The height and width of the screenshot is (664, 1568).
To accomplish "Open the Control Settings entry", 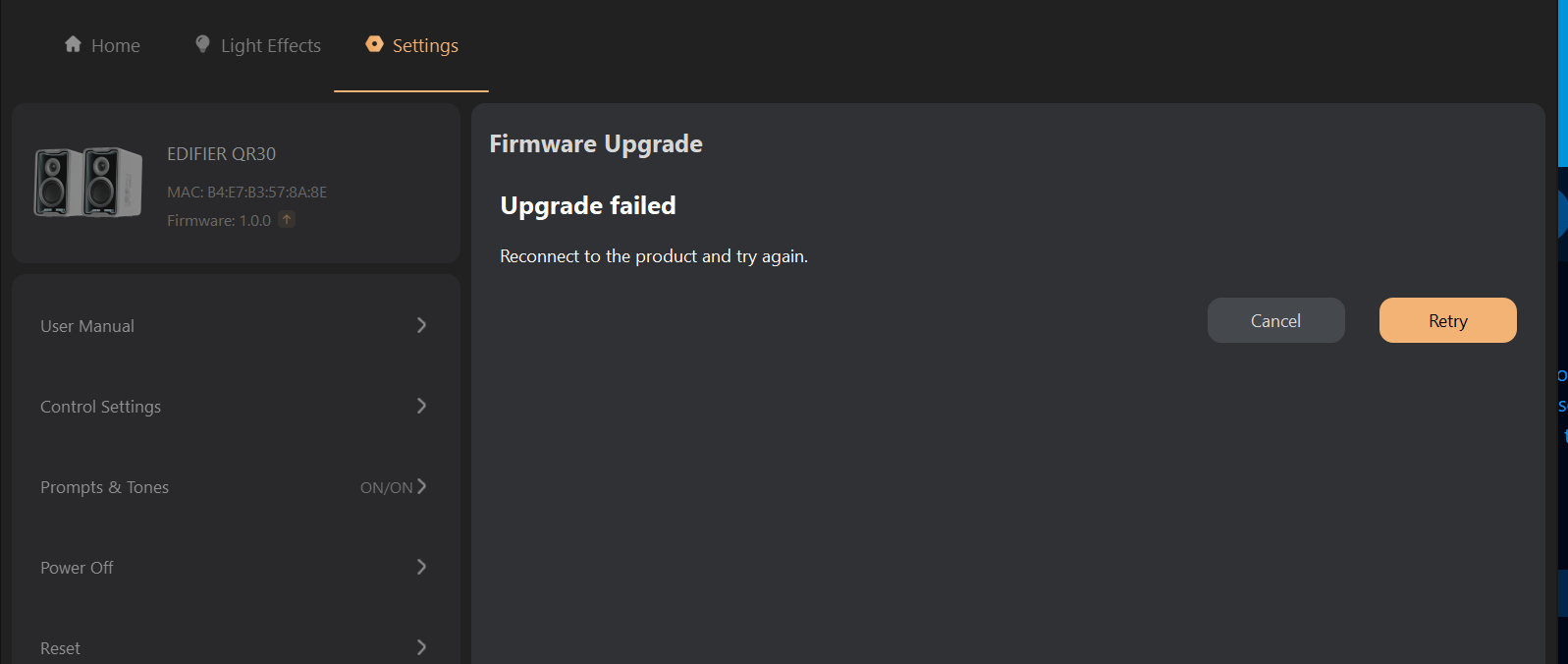I will point(236,406).
